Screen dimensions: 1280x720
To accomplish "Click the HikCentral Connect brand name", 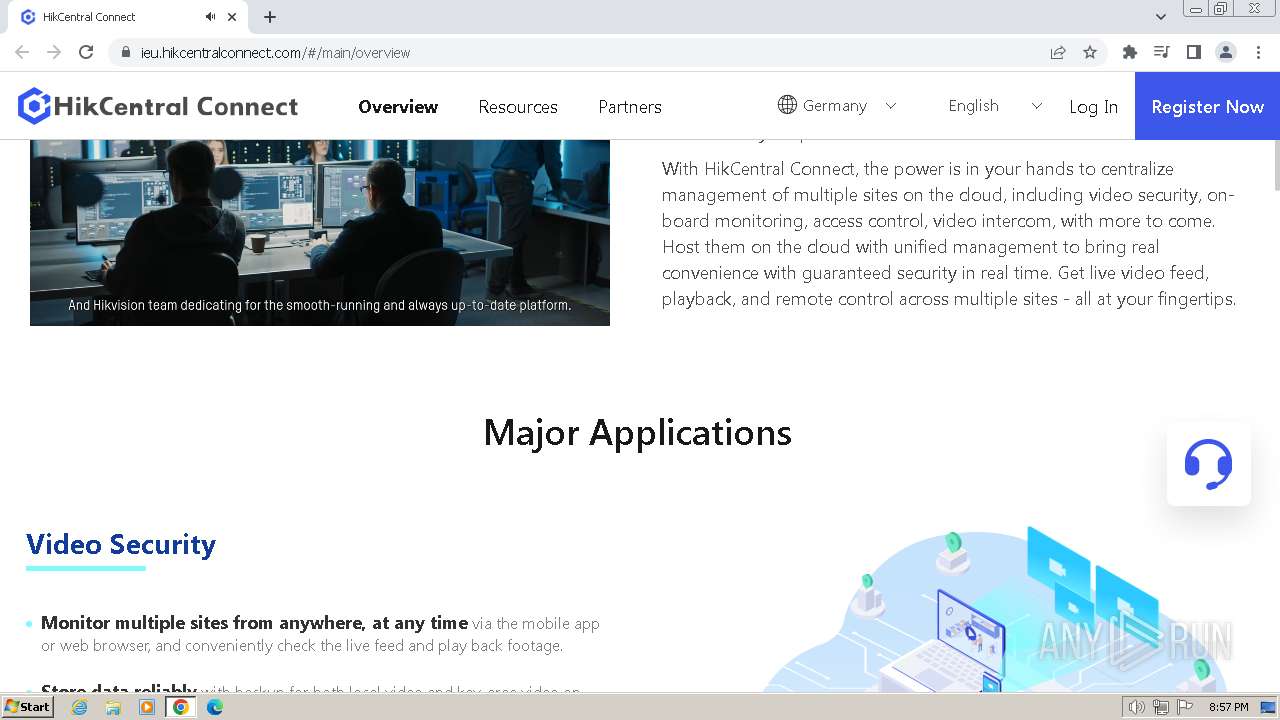I will [177, 107].
